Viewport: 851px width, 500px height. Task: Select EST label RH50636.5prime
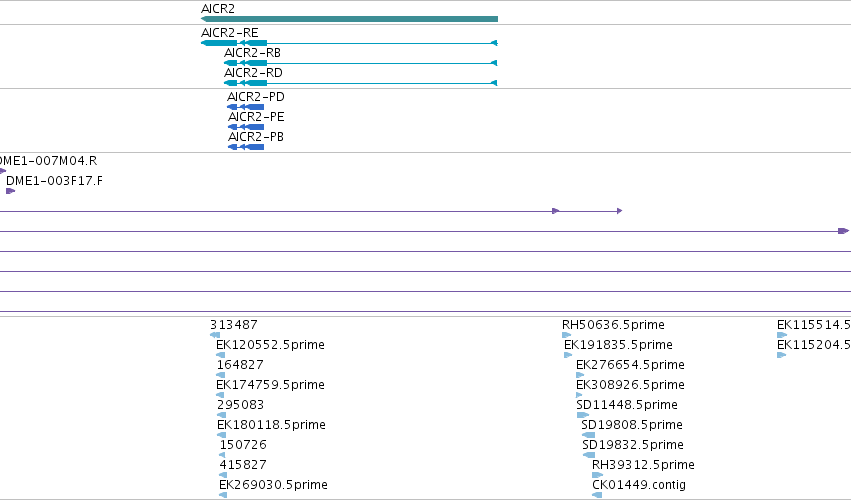613,325
